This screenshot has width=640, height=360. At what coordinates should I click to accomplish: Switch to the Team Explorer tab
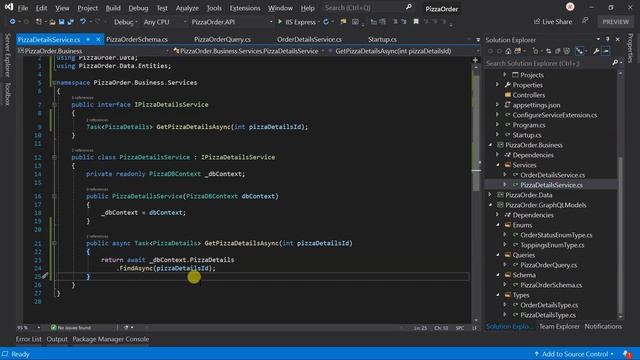pos(559,327)
